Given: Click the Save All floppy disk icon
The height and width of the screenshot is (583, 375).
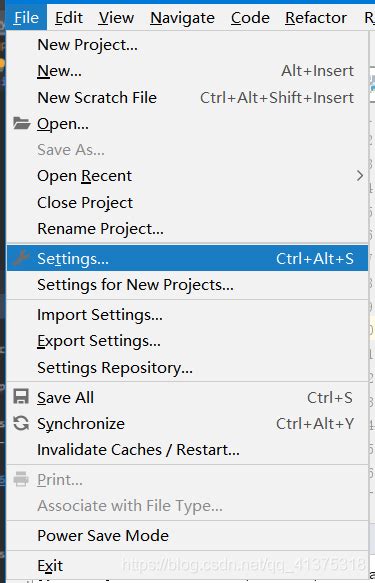Looking at the screenshot, I should [x=21, y=397].
